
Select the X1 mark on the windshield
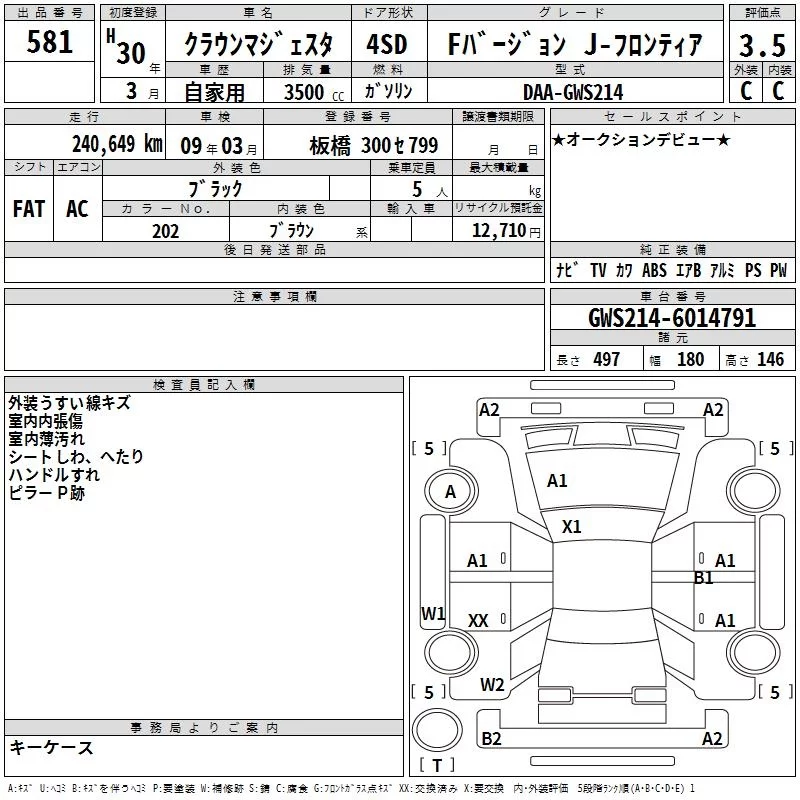[571, 527]
